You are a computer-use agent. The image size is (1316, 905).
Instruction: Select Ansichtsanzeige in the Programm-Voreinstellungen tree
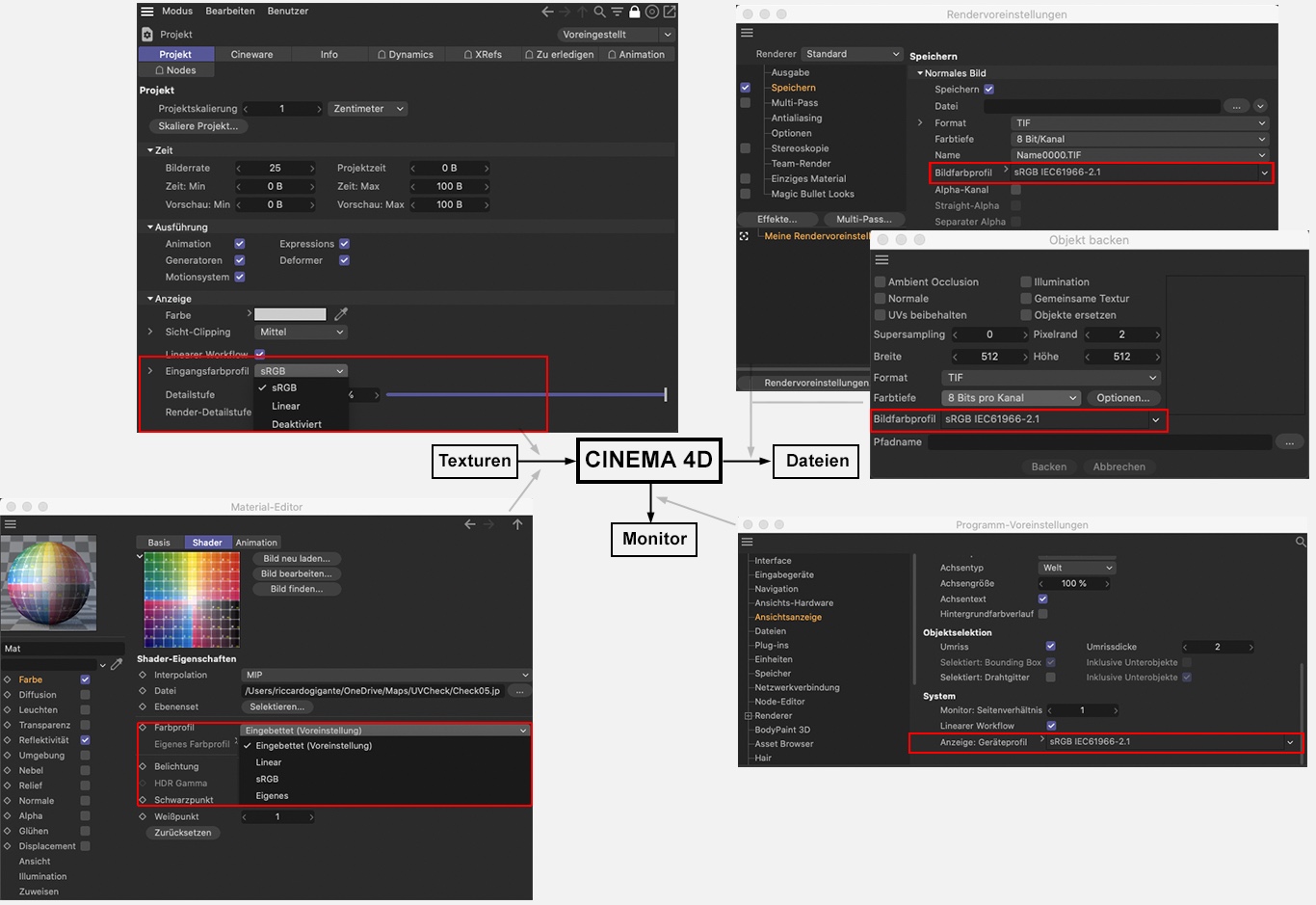click(788, 617)
